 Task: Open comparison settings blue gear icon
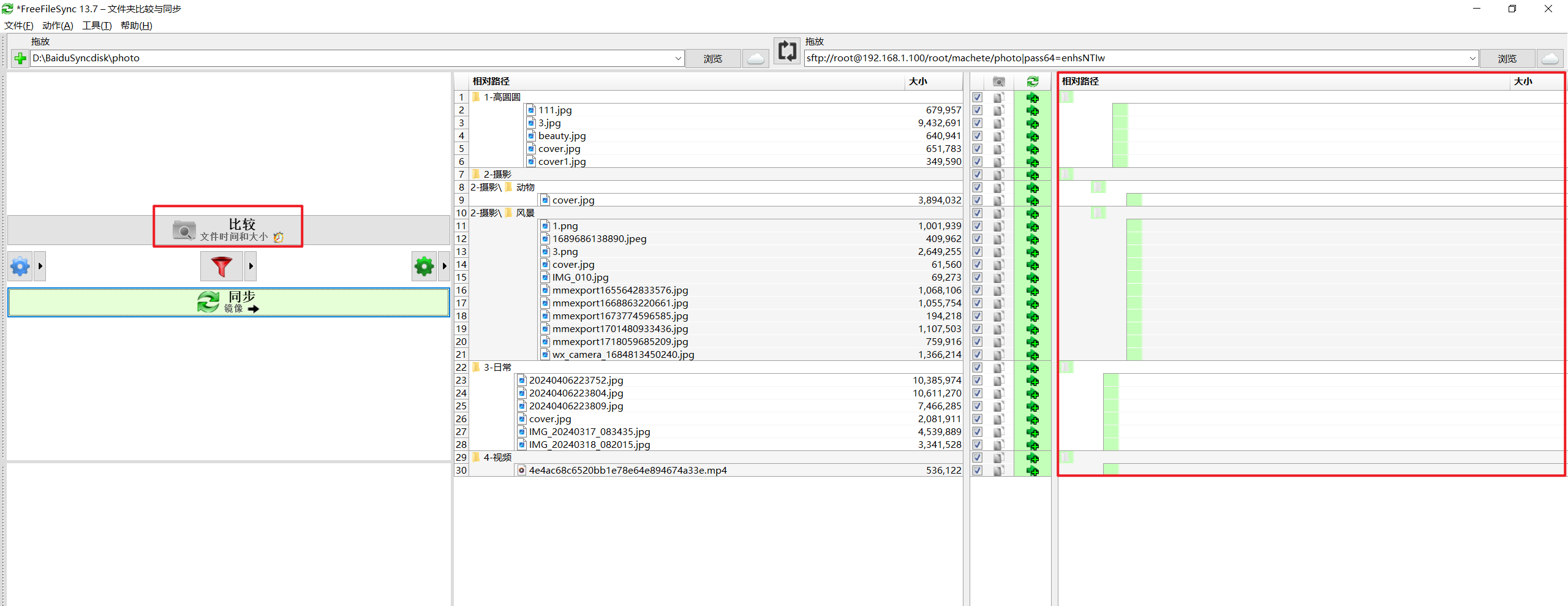coord(20,267)
